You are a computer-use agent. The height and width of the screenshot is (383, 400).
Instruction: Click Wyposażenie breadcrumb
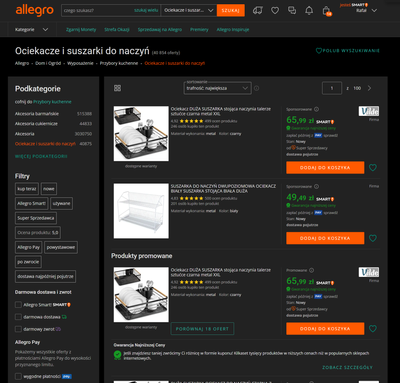pyautogui.click(x=80, y=63)
